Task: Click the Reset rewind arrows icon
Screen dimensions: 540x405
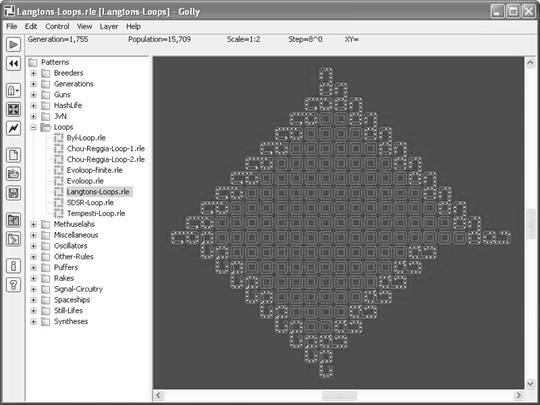Action: pos(13,63)
